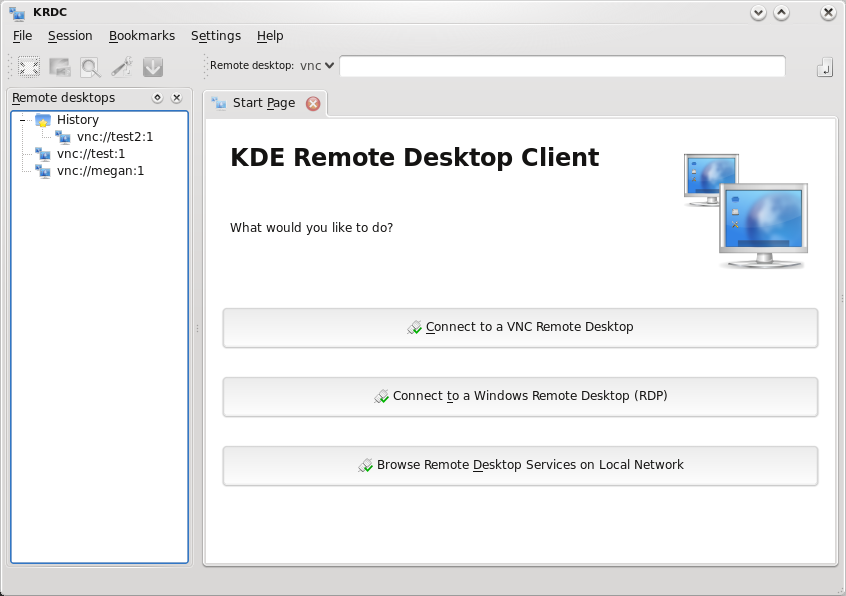Close the Start Page tab
Image resolution: width=846 pixels, height=596 pixels.
(313, 104)
